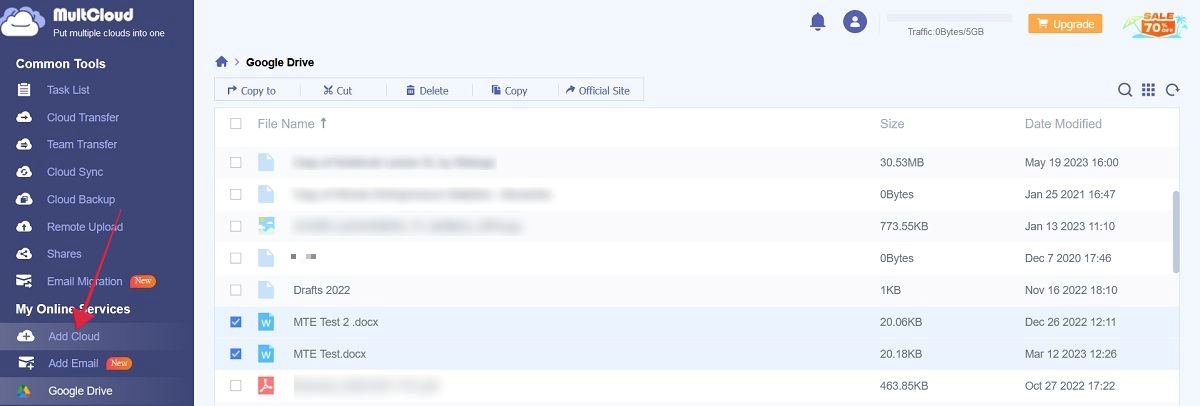This screenshot has width=1200, height=406.
Task: Open Team Transfer in sidebar
Action: (x=82, y=144)
